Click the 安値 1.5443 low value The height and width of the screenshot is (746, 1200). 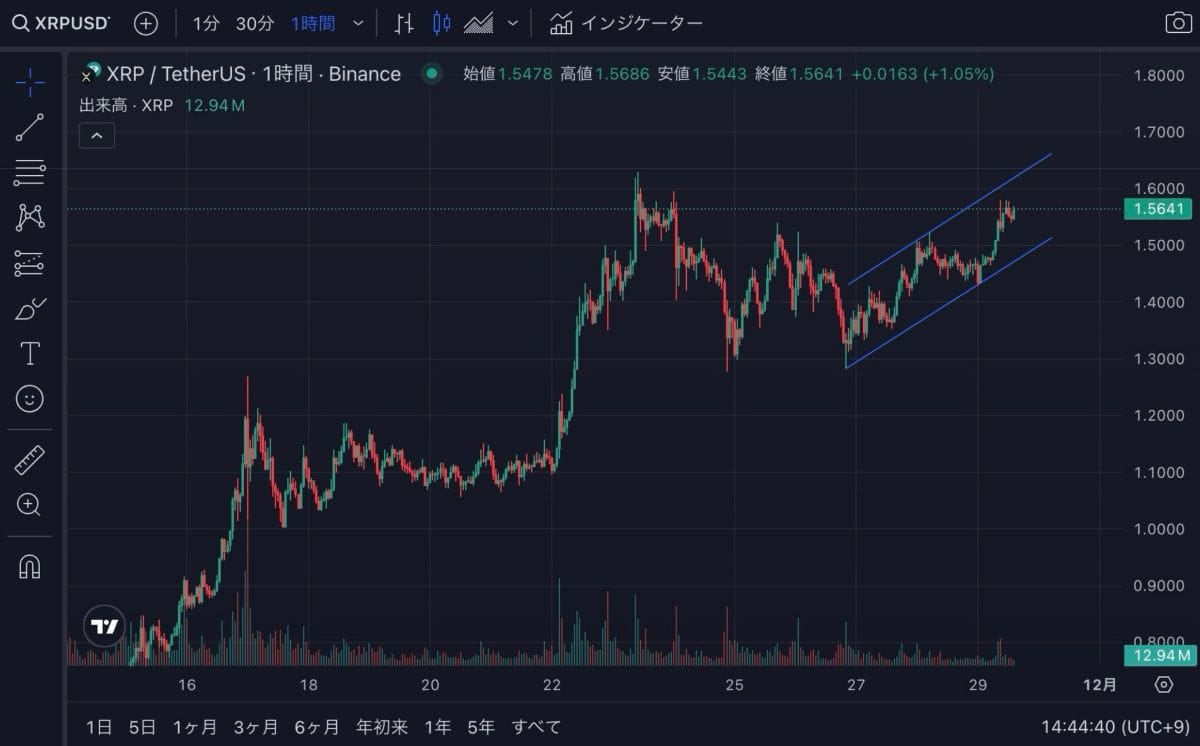tap(702, 74)
